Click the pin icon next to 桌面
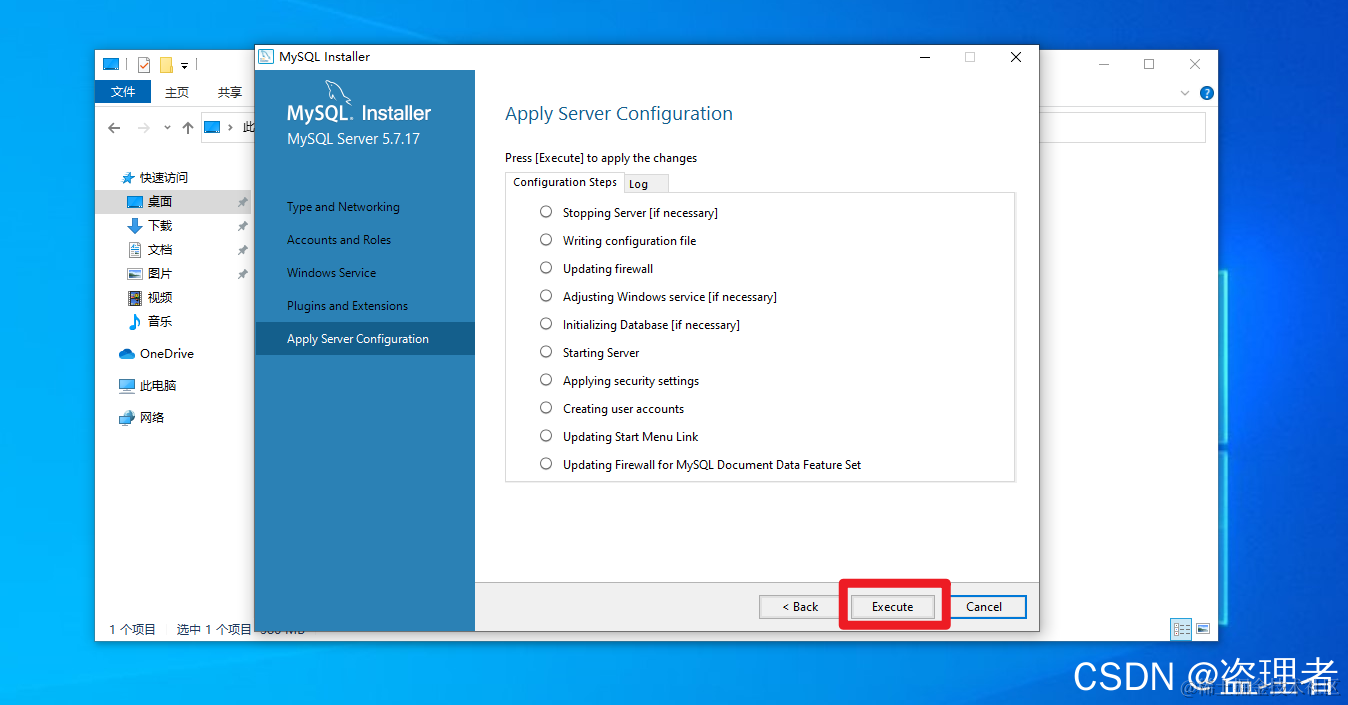 point(242,202)
